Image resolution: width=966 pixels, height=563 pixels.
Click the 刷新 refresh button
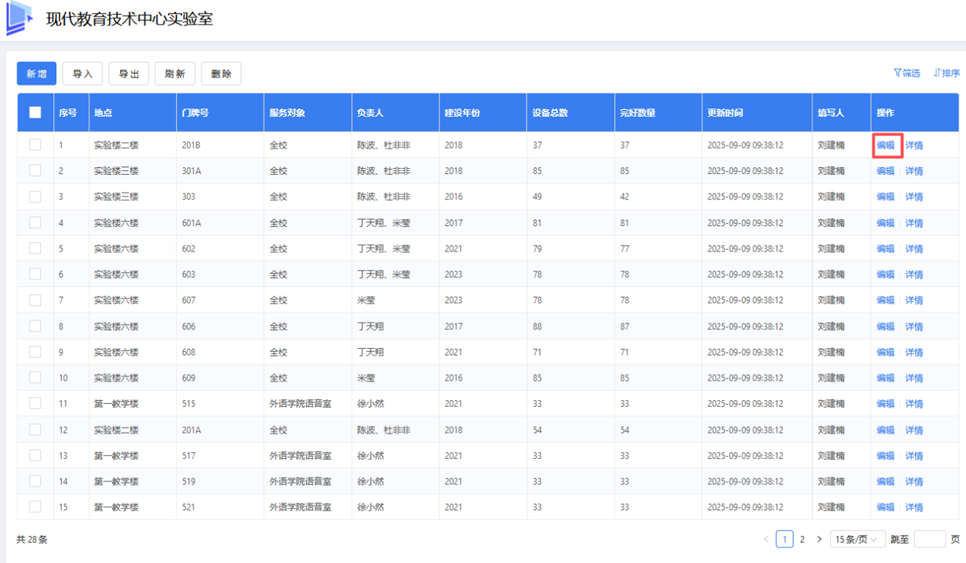click(174, 74)
